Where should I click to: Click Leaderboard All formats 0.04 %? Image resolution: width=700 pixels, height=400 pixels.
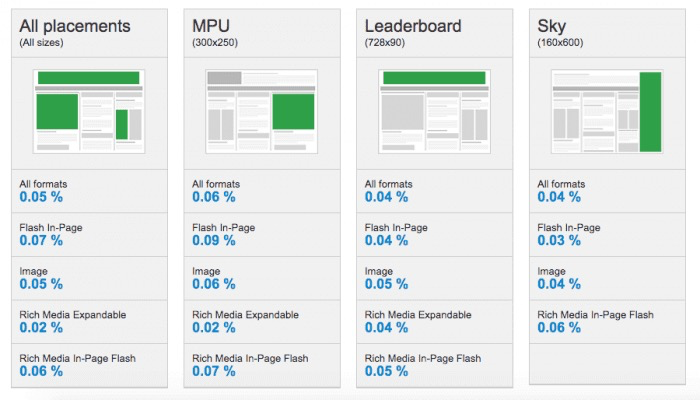pos(387,197)
